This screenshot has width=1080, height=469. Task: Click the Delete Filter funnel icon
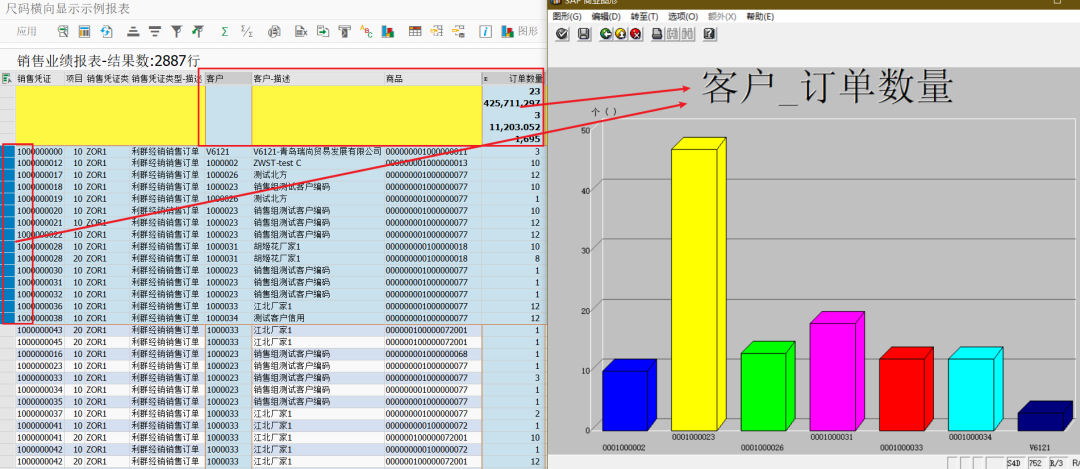click(198, 31)
